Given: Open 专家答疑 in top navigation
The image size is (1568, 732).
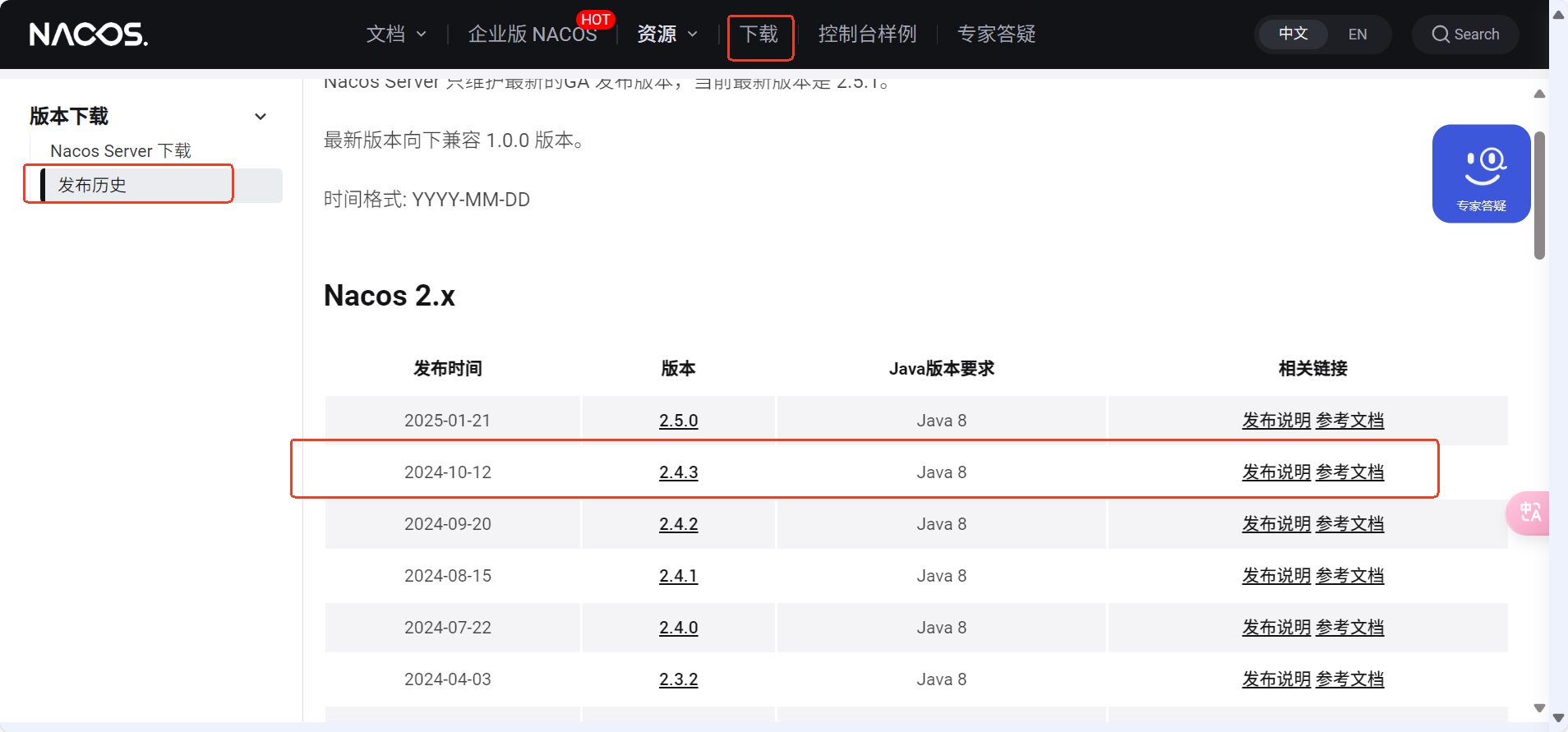Looking at the screenshot, I should coord(996,35).
